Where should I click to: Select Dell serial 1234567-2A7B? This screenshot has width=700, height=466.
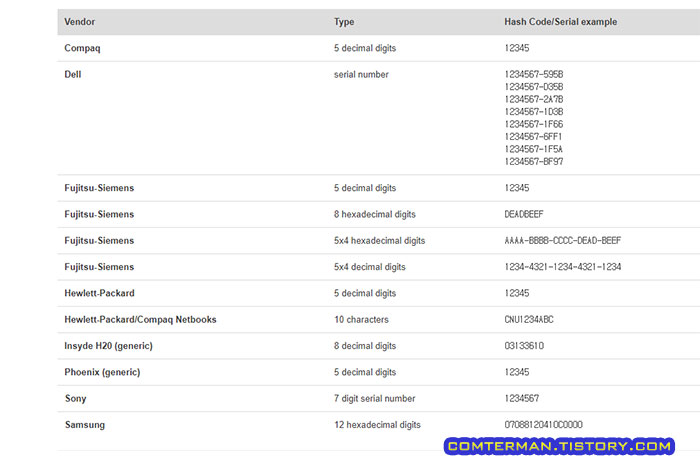[x=533, y=99]
